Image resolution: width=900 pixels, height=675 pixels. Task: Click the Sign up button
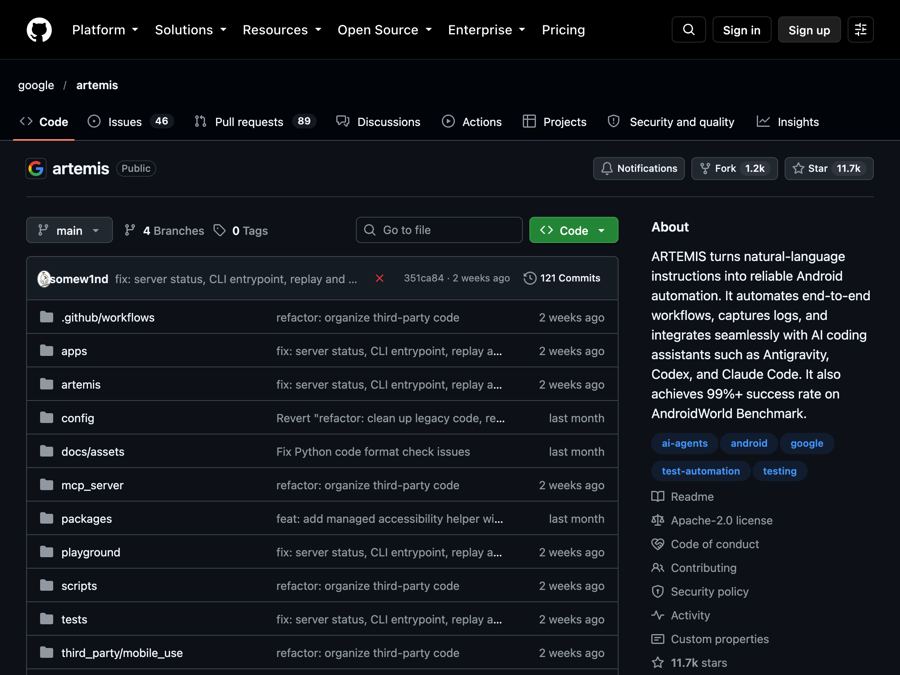click(809, 30)
